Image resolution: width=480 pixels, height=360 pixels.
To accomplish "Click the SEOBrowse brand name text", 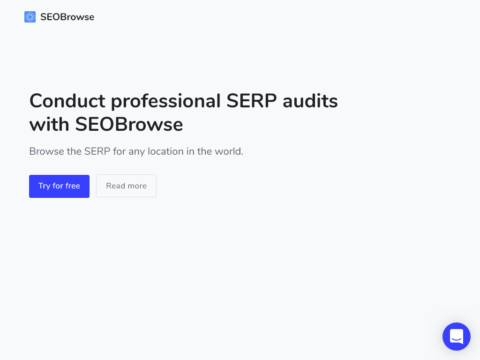I will click(x=67, y=17).
